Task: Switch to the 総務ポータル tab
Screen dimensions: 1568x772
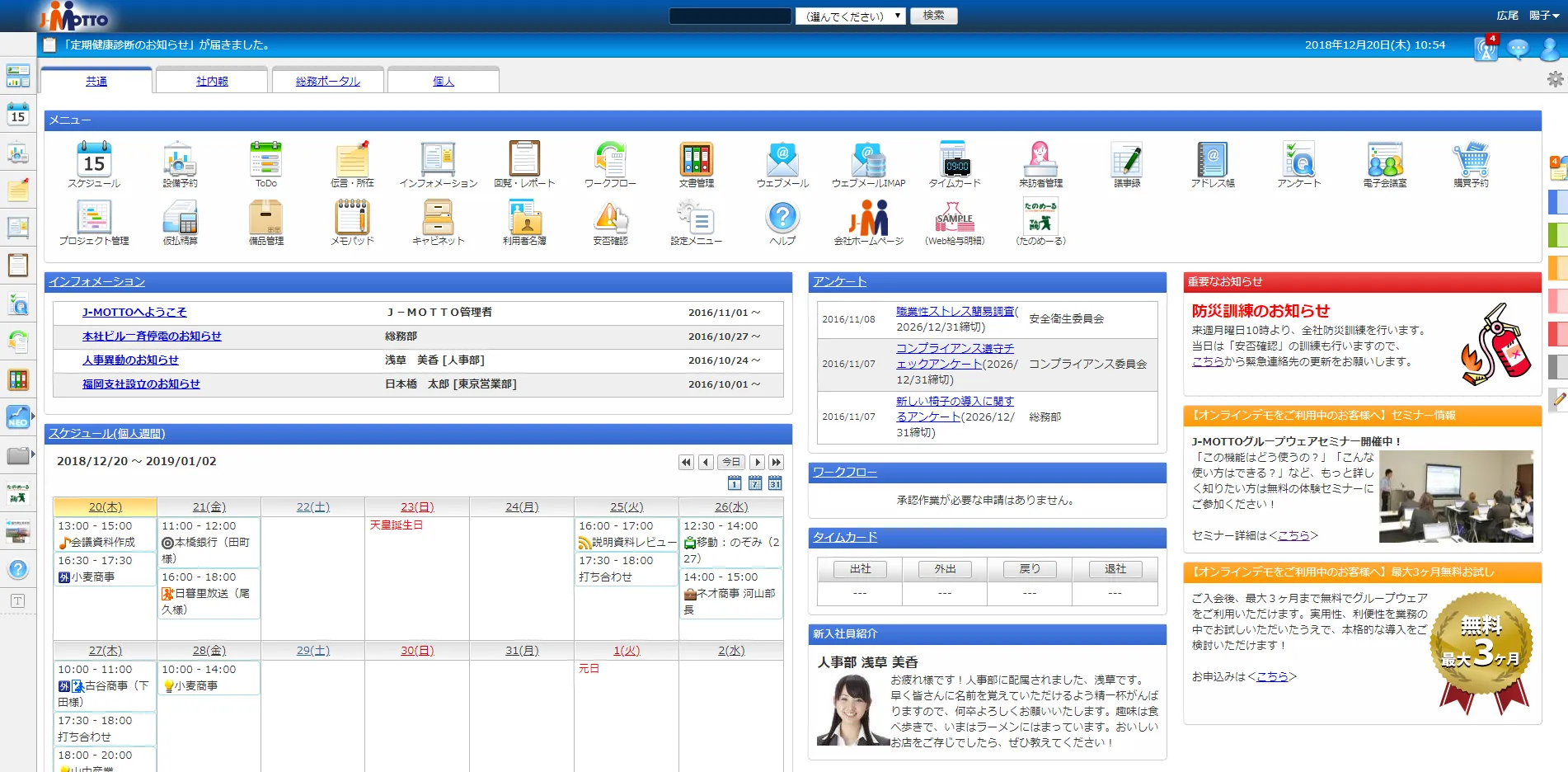Action: 327,81
